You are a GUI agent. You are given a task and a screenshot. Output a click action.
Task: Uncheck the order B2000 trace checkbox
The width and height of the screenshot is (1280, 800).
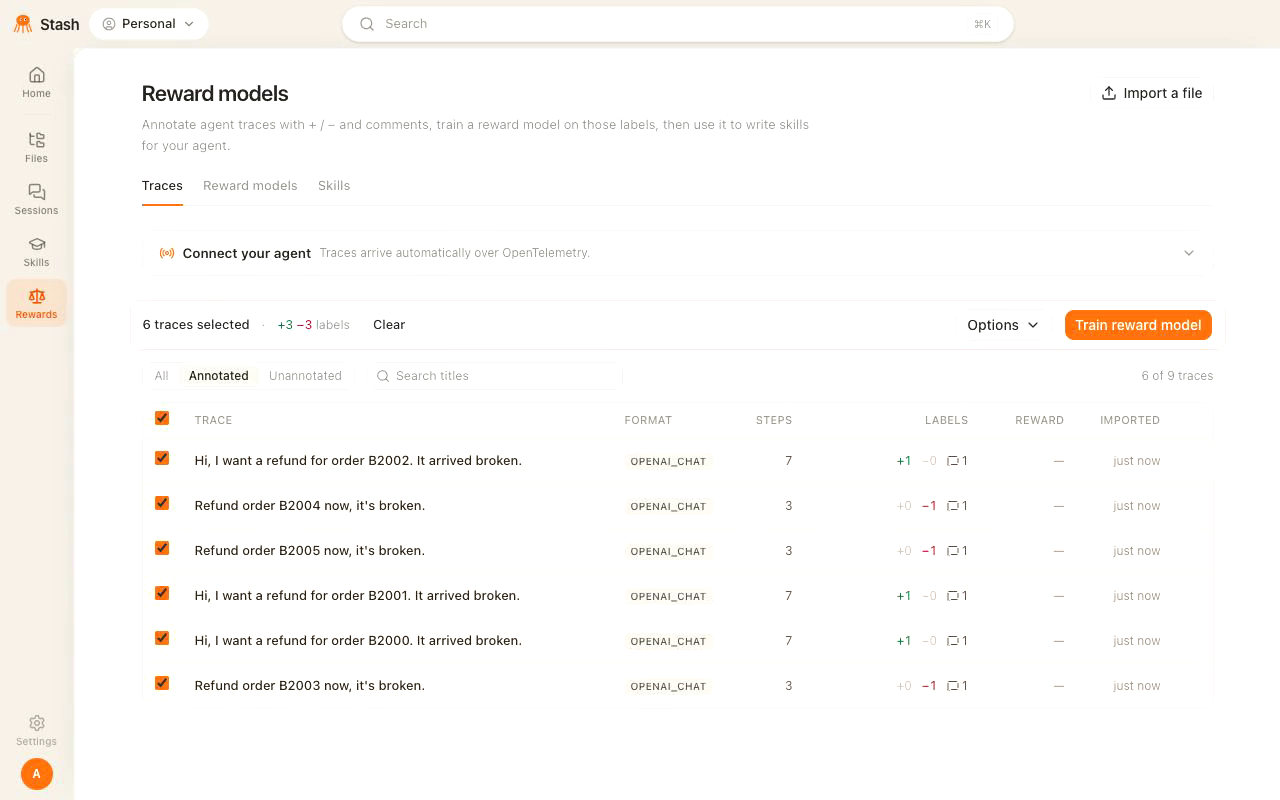click(162, 638)
